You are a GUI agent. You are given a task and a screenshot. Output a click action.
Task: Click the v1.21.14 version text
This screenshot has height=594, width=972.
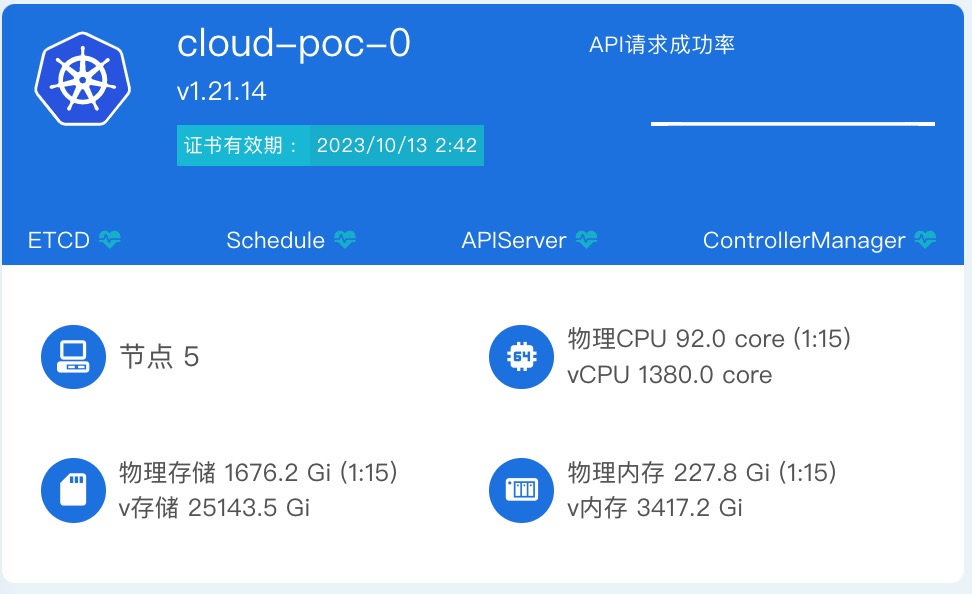tap(221, 92)
